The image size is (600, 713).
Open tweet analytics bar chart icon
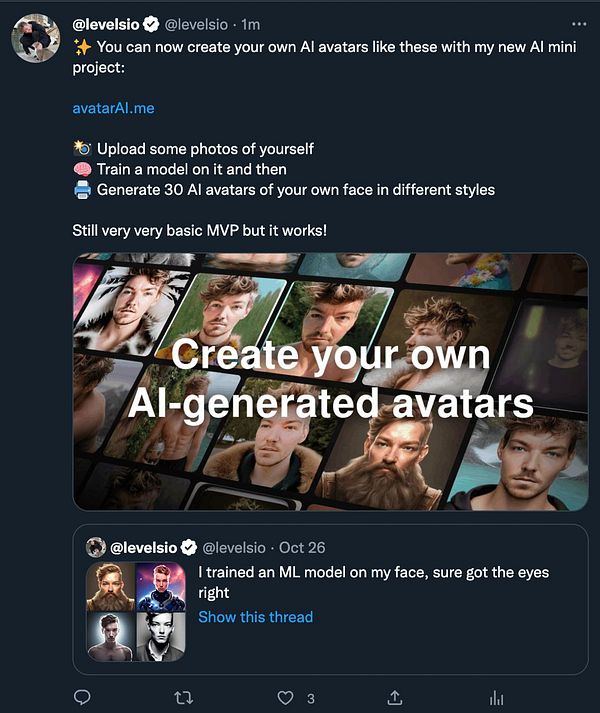[496, 698]
